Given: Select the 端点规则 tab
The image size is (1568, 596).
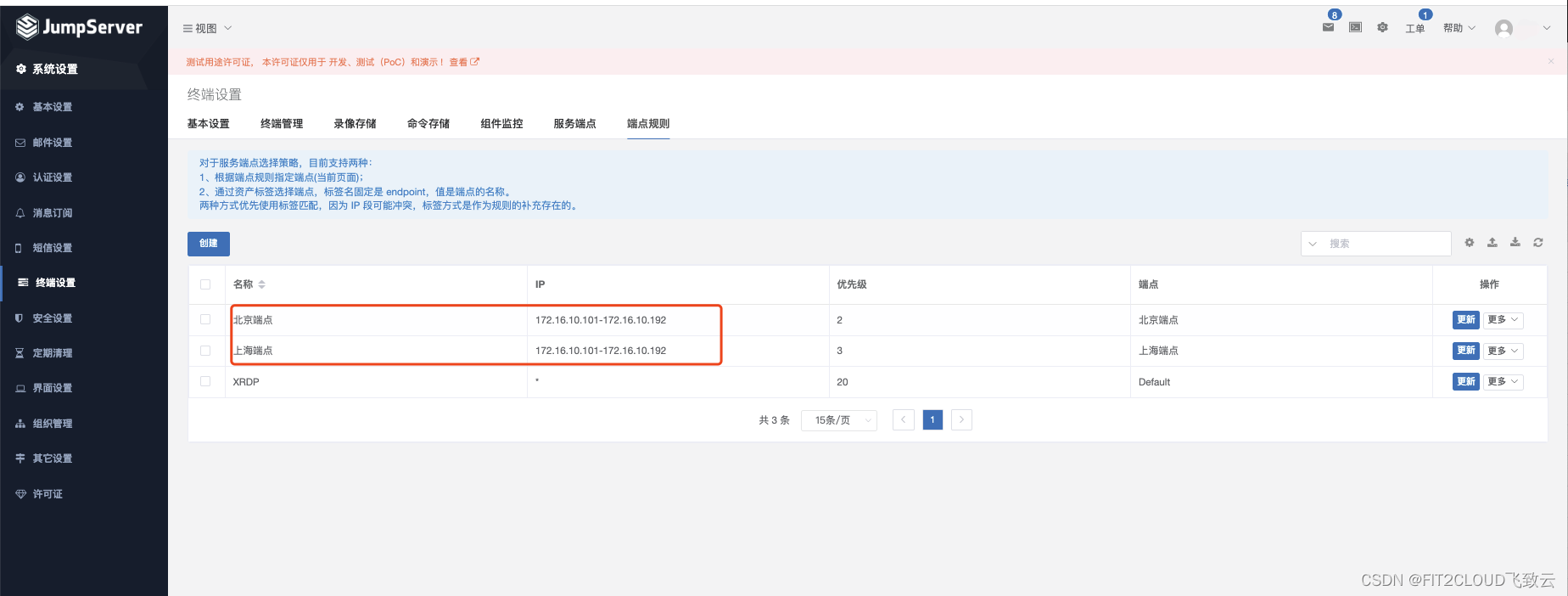Looking at the screenshot, I should click(x=648, y=124).
